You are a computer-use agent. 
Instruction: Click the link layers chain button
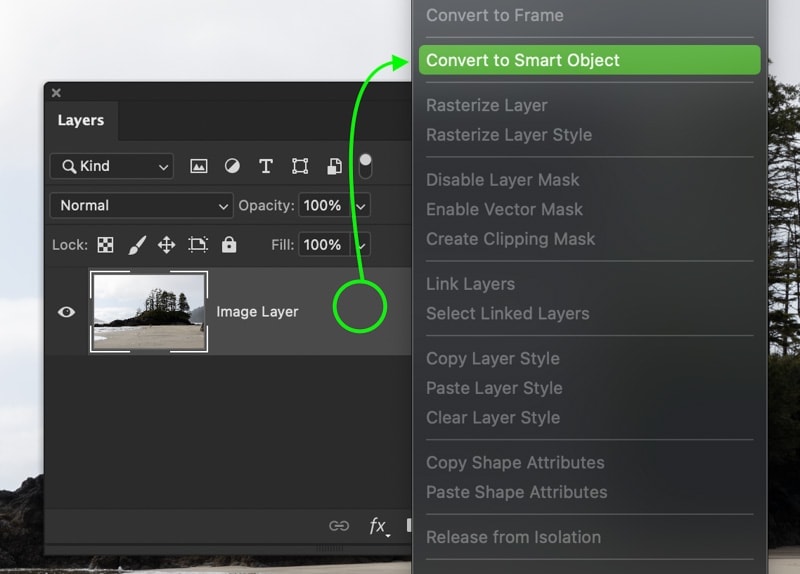(x=339, y=526)
